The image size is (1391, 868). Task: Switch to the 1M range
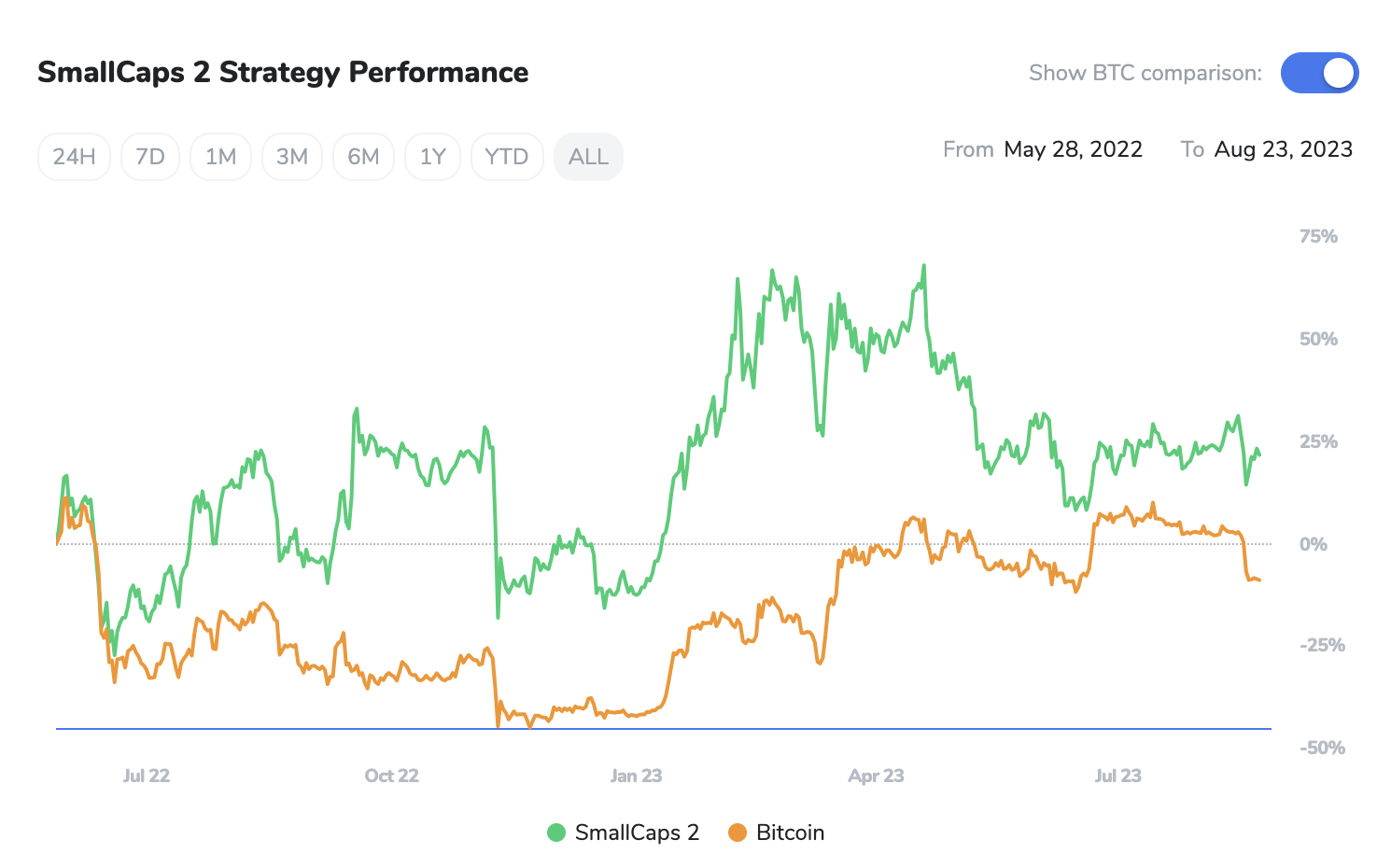point(220,157)
